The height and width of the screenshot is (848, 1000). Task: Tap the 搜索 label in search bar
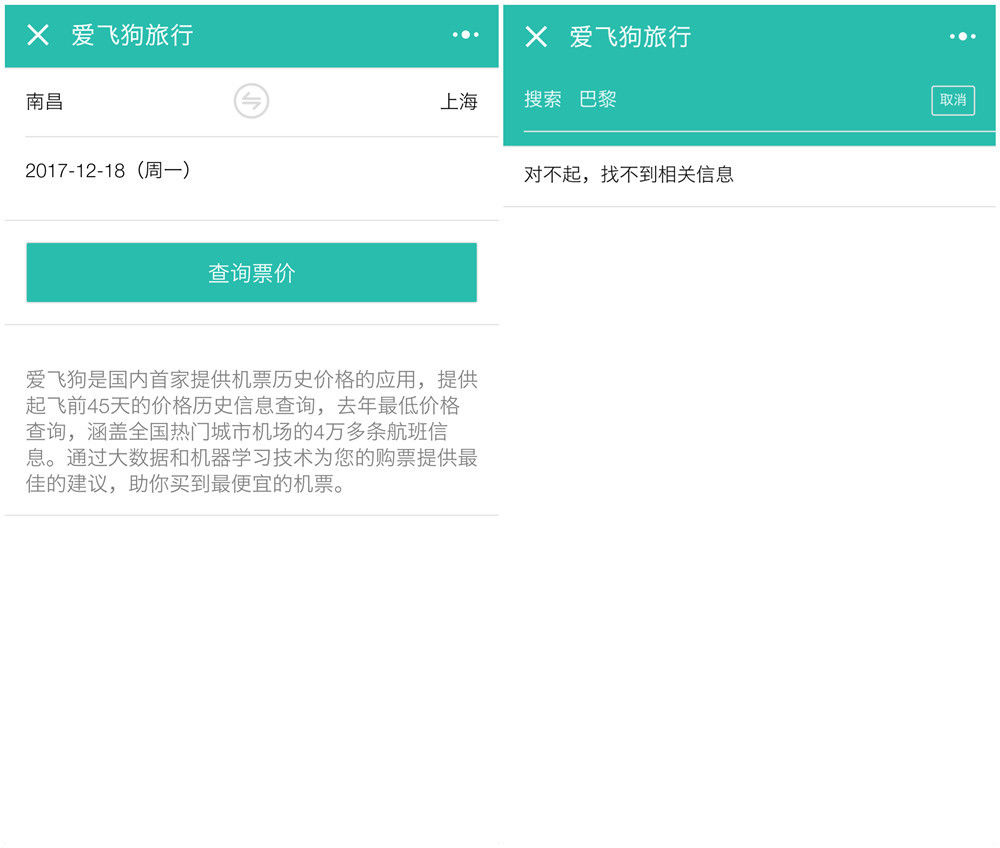(543, 100)
